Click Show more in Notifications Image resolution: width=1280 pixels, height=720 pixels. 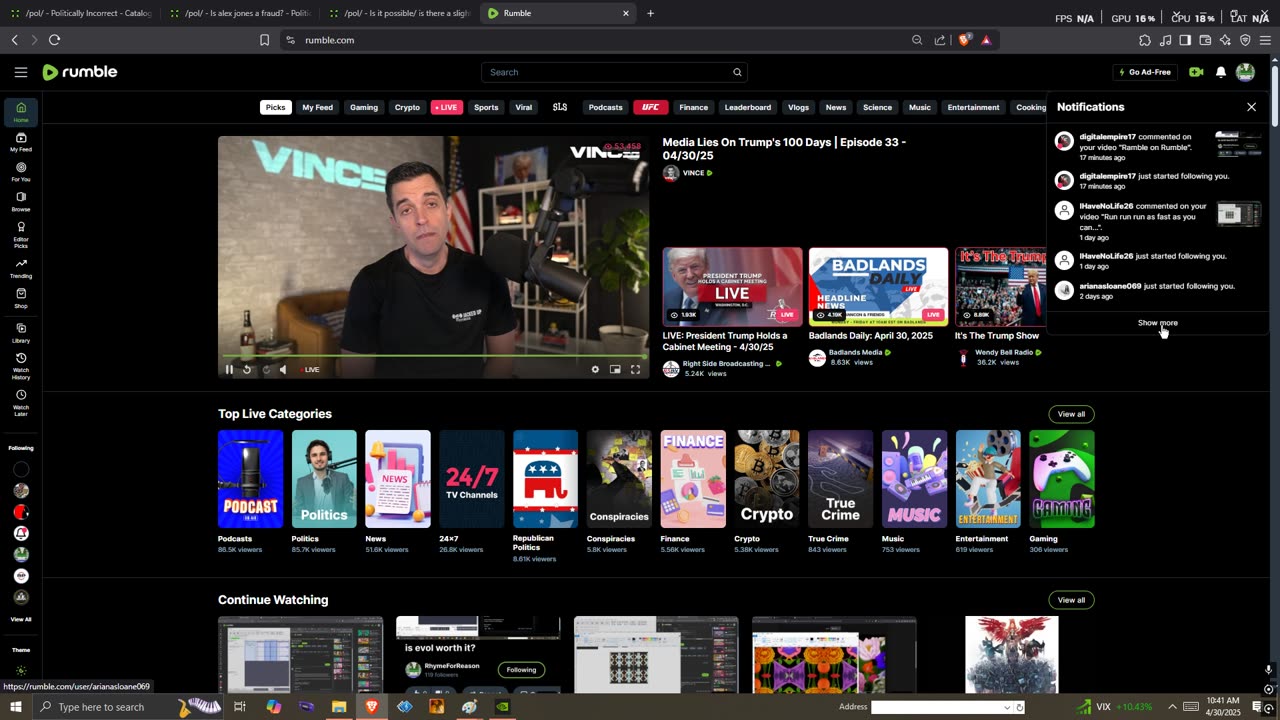tap(1157, 323)
